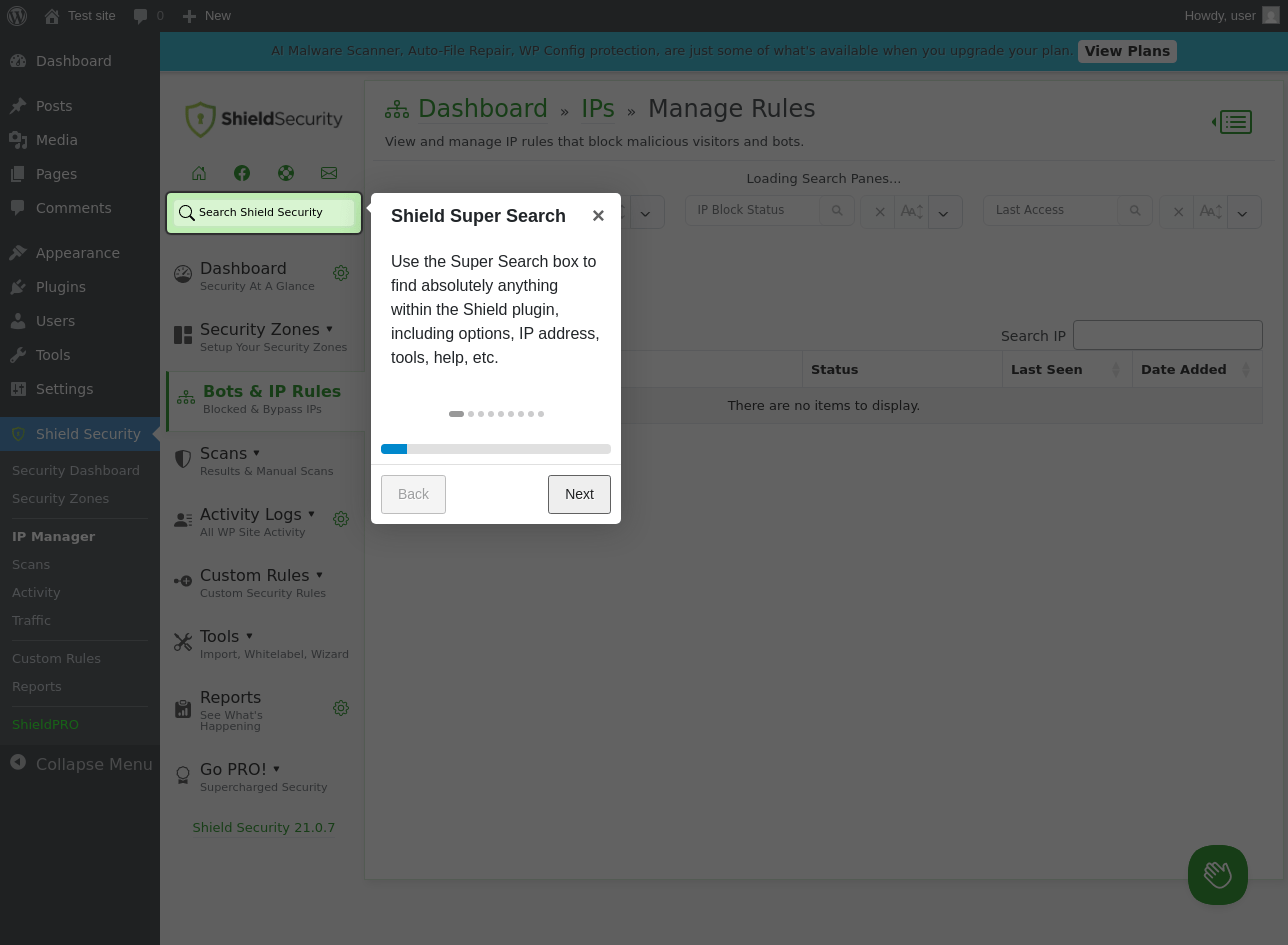Screen dimensions: 1288x945
Task: Sort Last Access pane by name
Action: (x=1211, y=212)
